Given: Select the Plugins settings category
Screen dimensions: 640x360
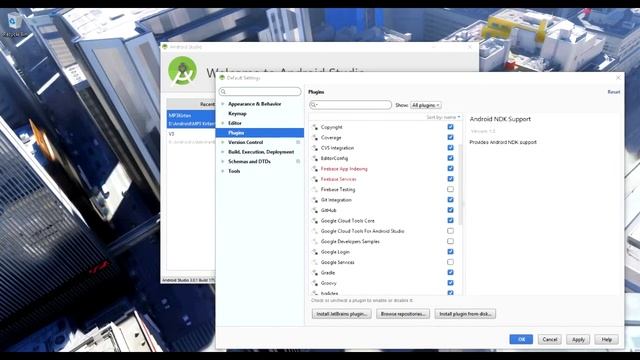Looking at the screenshot, I should pyautogui.click(x=260, y=133).
